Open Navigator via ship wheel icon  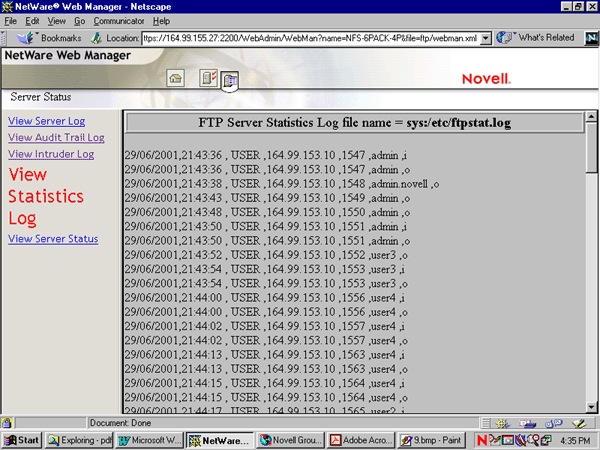[x=503, y=423]
